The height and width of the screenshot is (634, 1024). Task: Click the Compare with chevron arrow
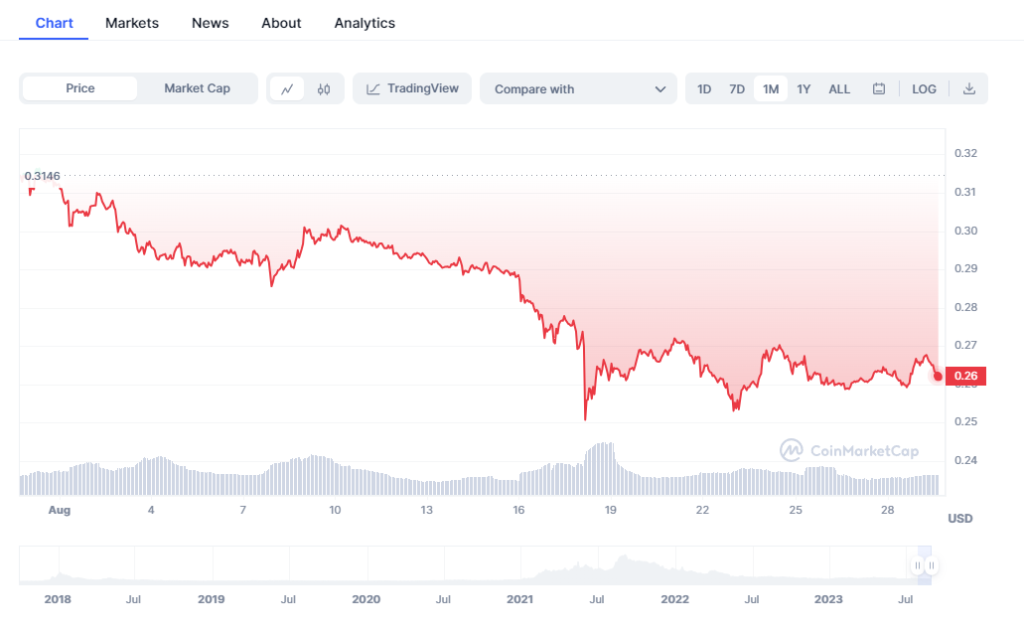pyautogui.click(x=660, y=89)
